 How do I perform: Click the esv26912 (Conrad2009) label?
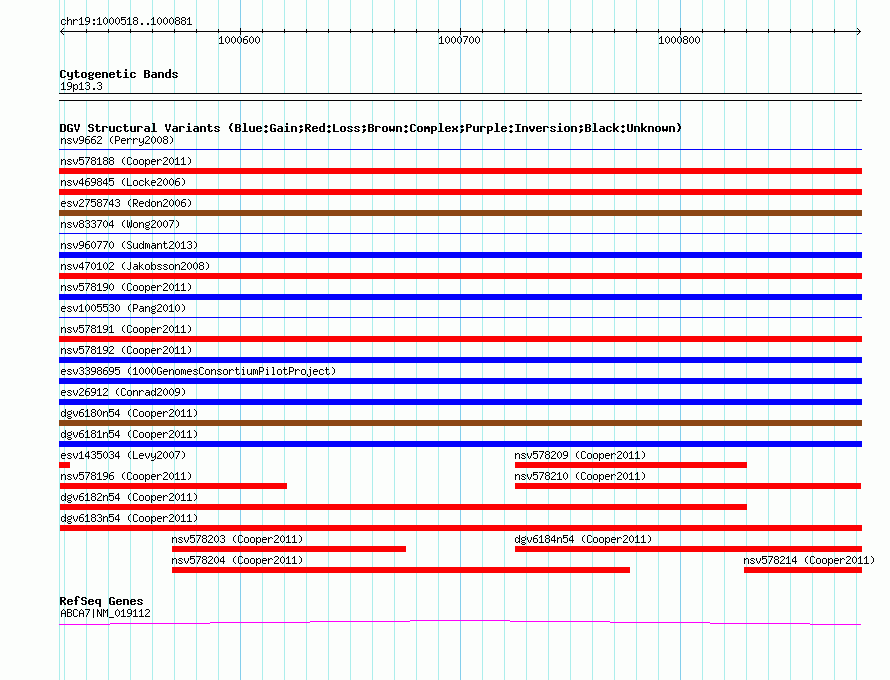click(123, 392)
